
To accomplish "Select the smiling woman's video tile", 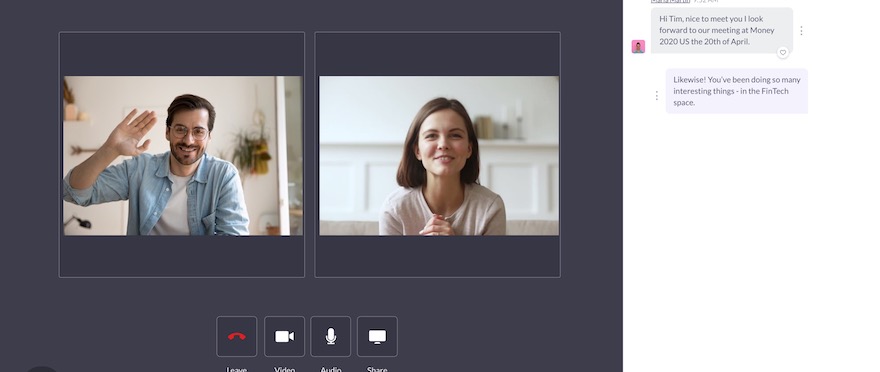I will click(x=438, y=154).
